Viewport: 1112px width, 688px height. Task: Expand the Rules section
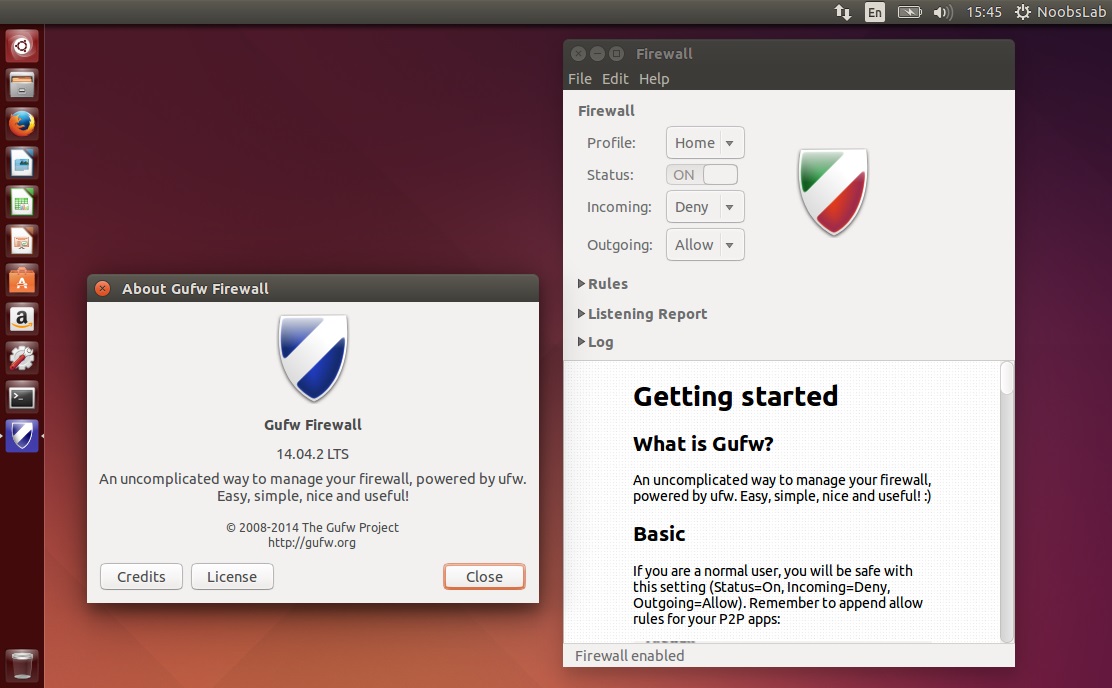coord(603,284)
